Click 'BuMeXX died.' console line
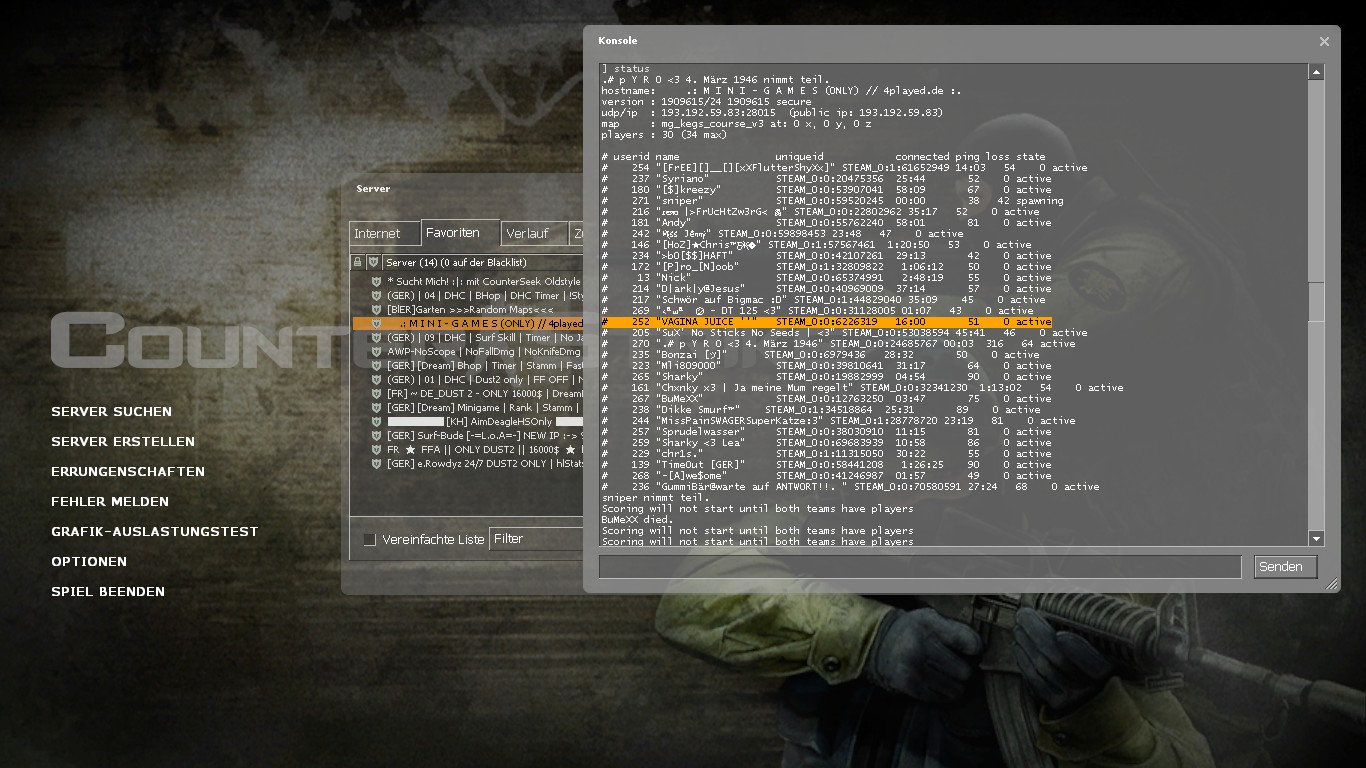The width and height of the screenshot is (1366, 768). [637, 520]
